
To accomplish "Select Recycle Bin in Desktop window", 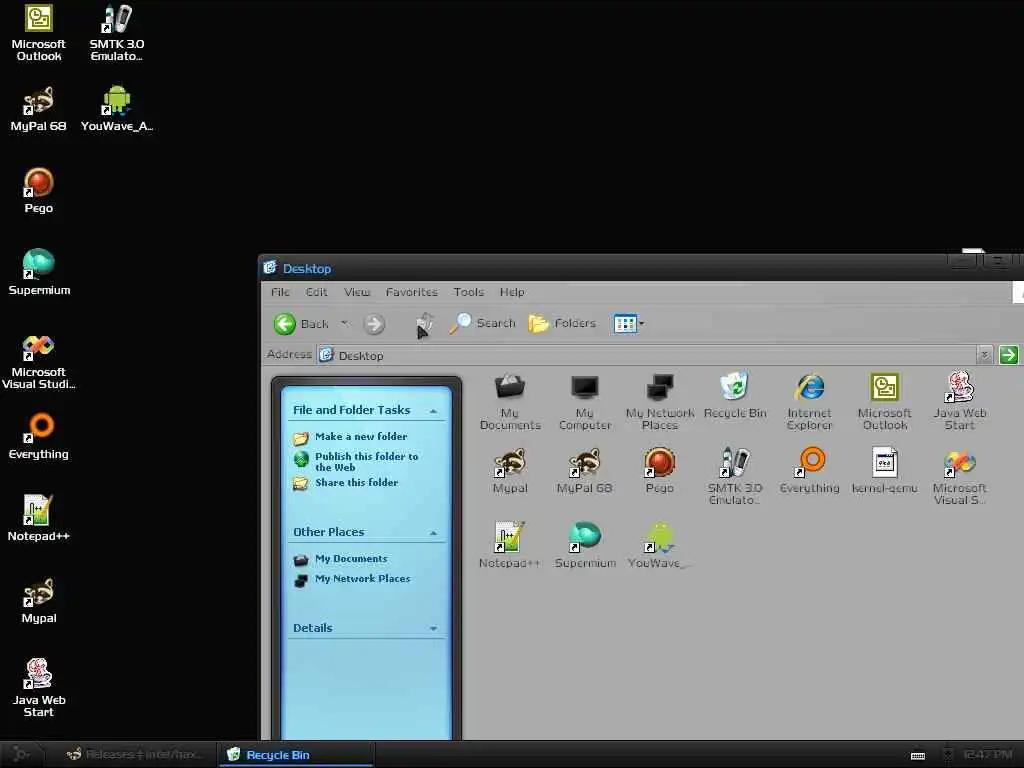I will click(x=735, y=396).
